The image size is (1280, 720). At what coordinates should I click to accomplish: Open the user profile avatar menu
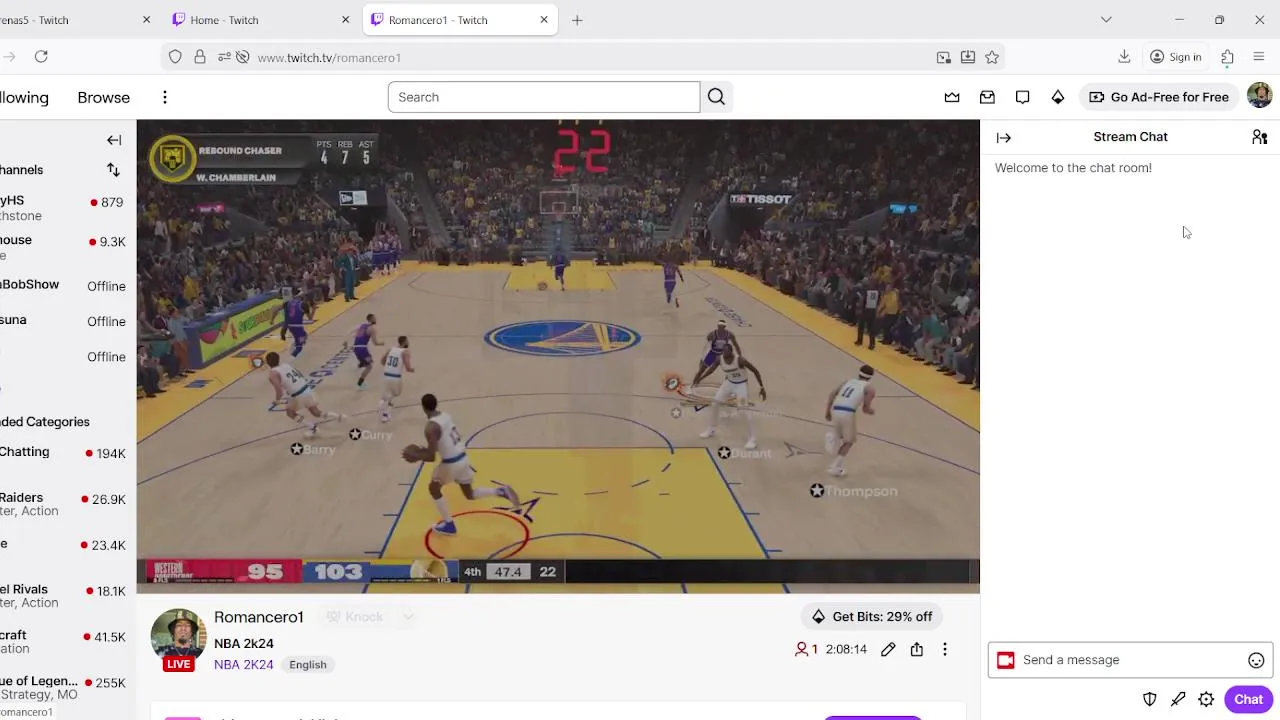pos(1259,96)
